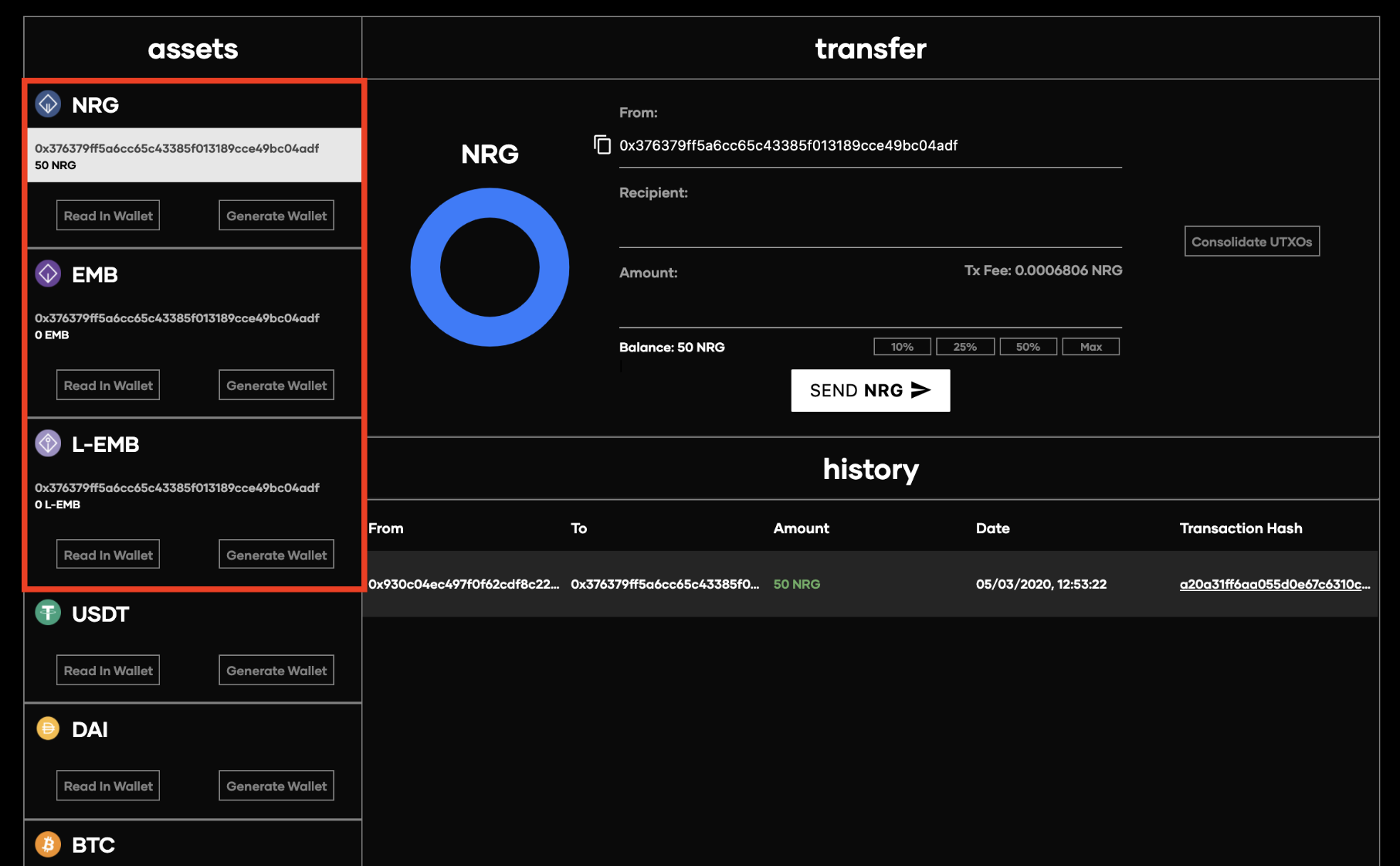The image size is (1400, 866).
Task: Select the L-EMB asset heading
Action: tap(106, 445)
